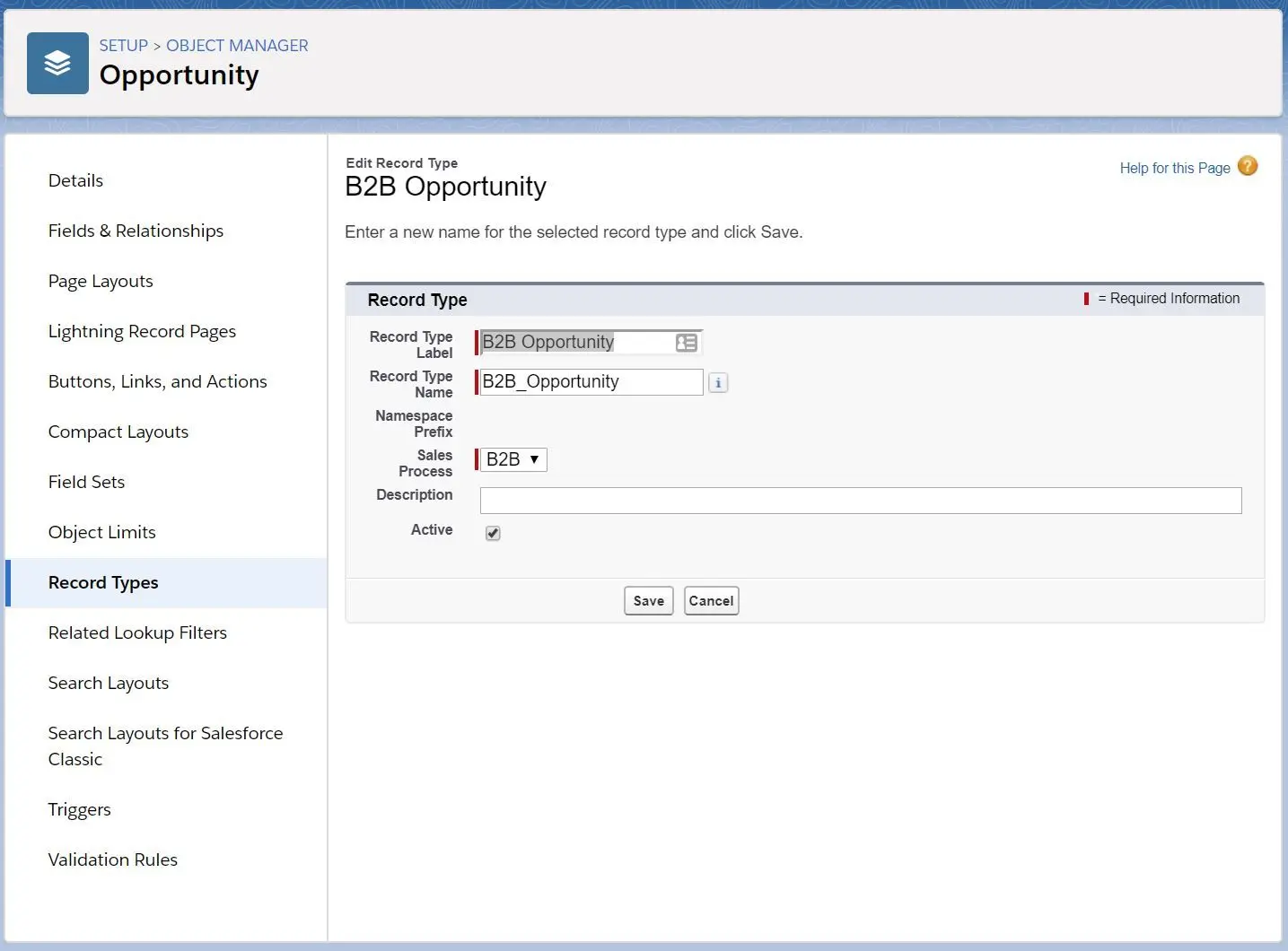Click the Opportunity page title
The height and width of the screenshot is (951, 1288).
179,75
